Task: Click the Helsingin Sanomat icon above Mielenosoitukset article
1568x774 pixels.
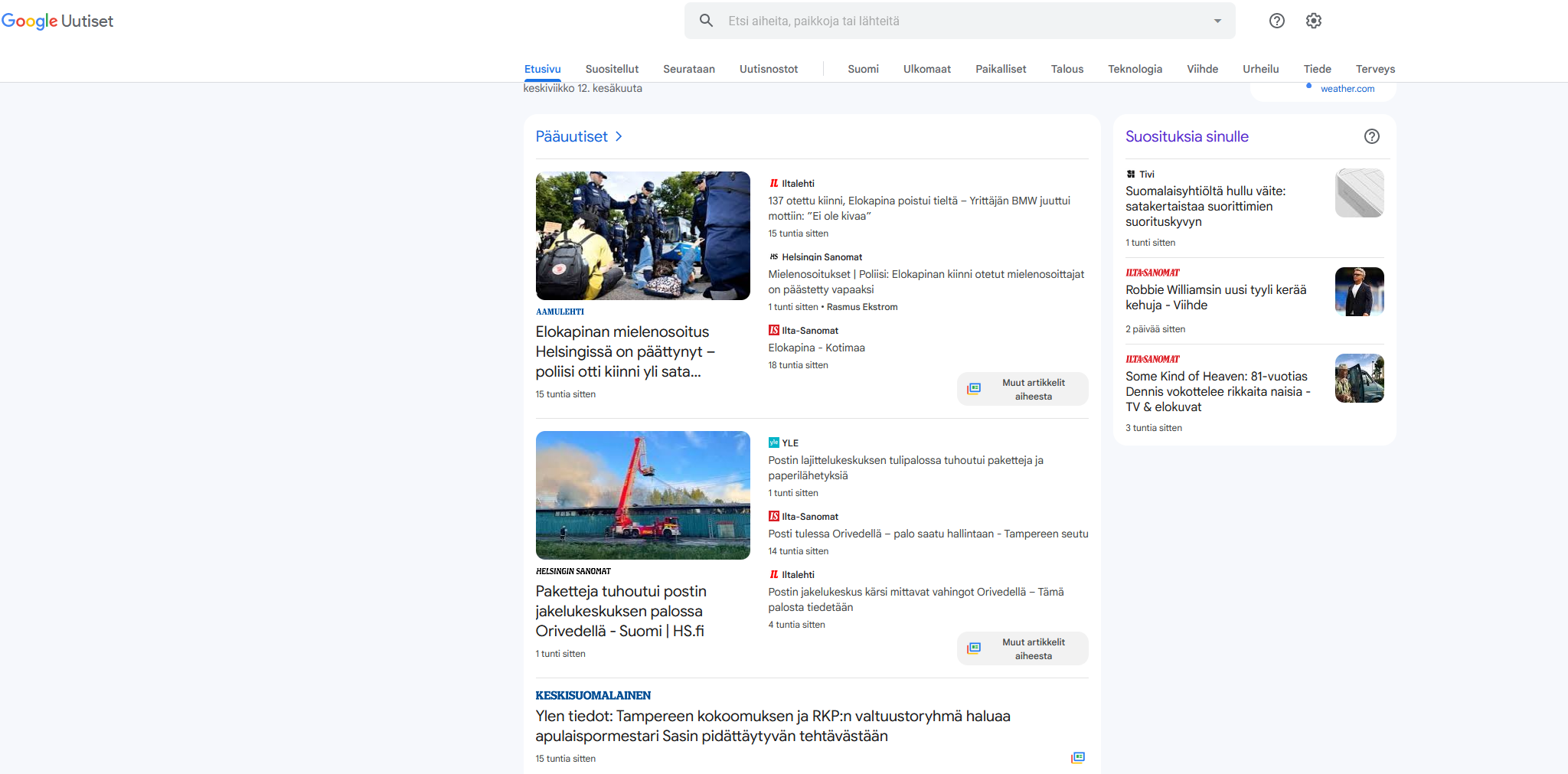Action: pyautogui.click(x=774, y=256)
